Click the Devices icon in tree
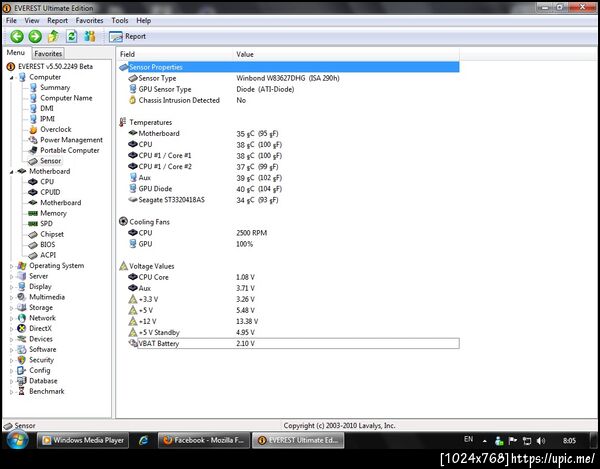Viewport: 600px width, 469px height. point(22,339)
